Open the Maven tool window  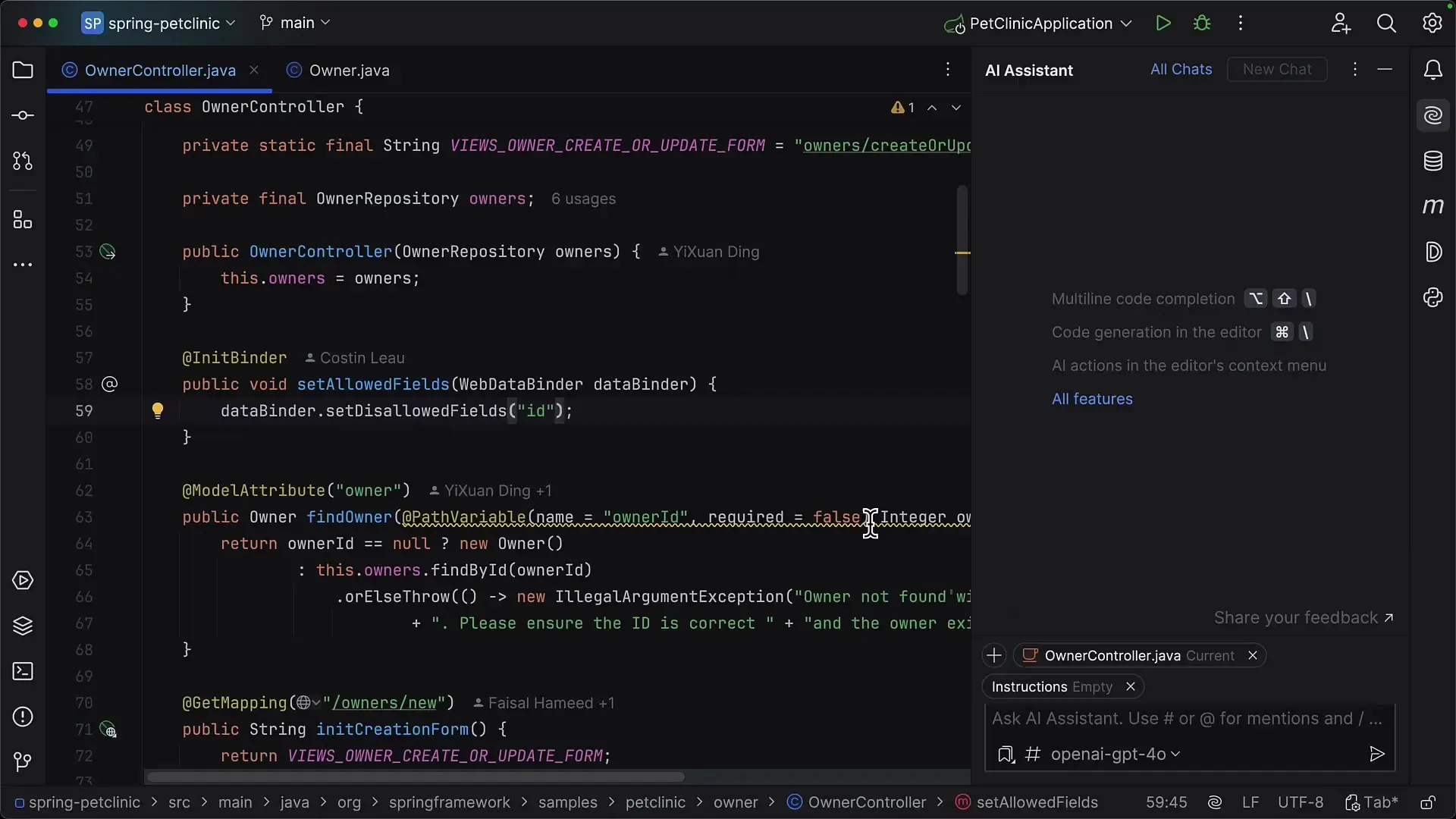pyautogui.click(x=1432, y=206)
